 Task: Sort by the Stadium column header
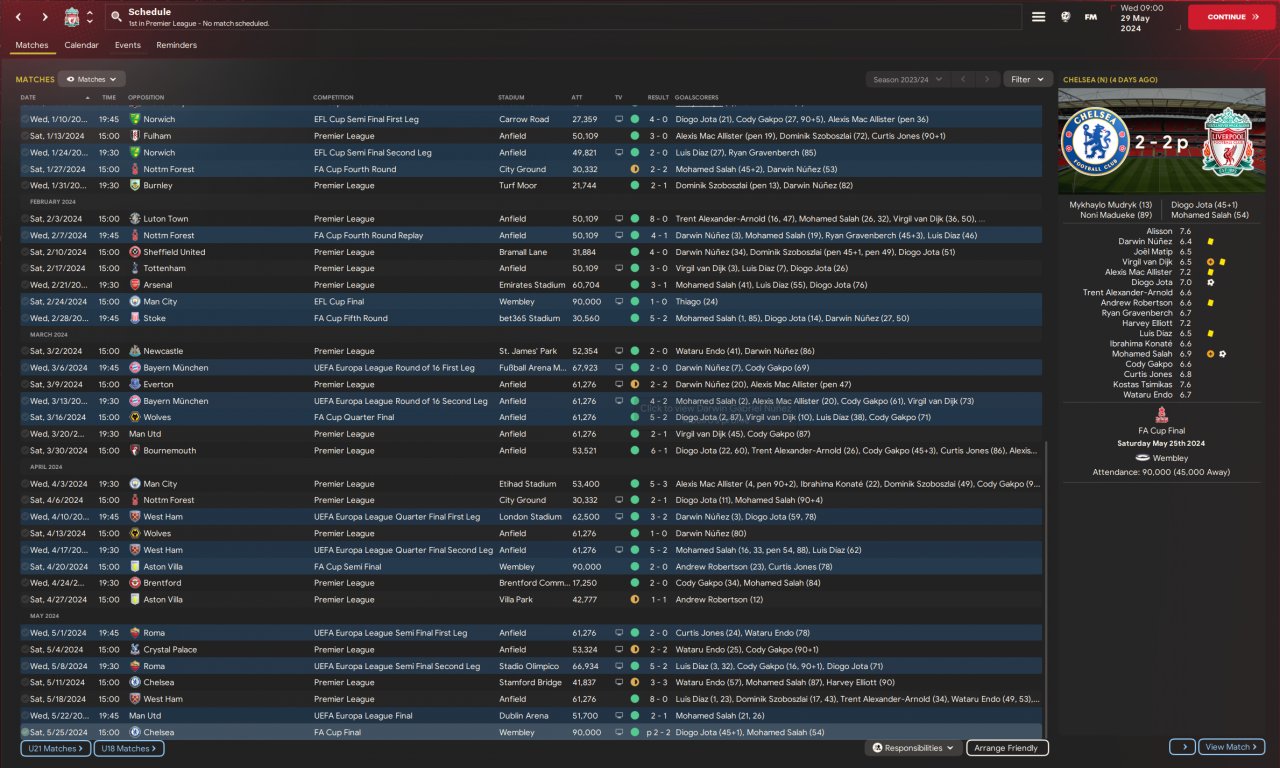511,97
